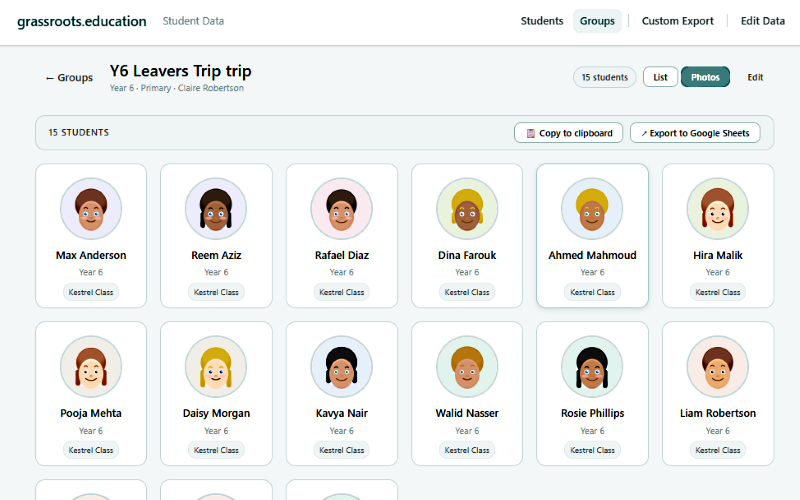
Task: Open the Groups tab
Action: 597,21
